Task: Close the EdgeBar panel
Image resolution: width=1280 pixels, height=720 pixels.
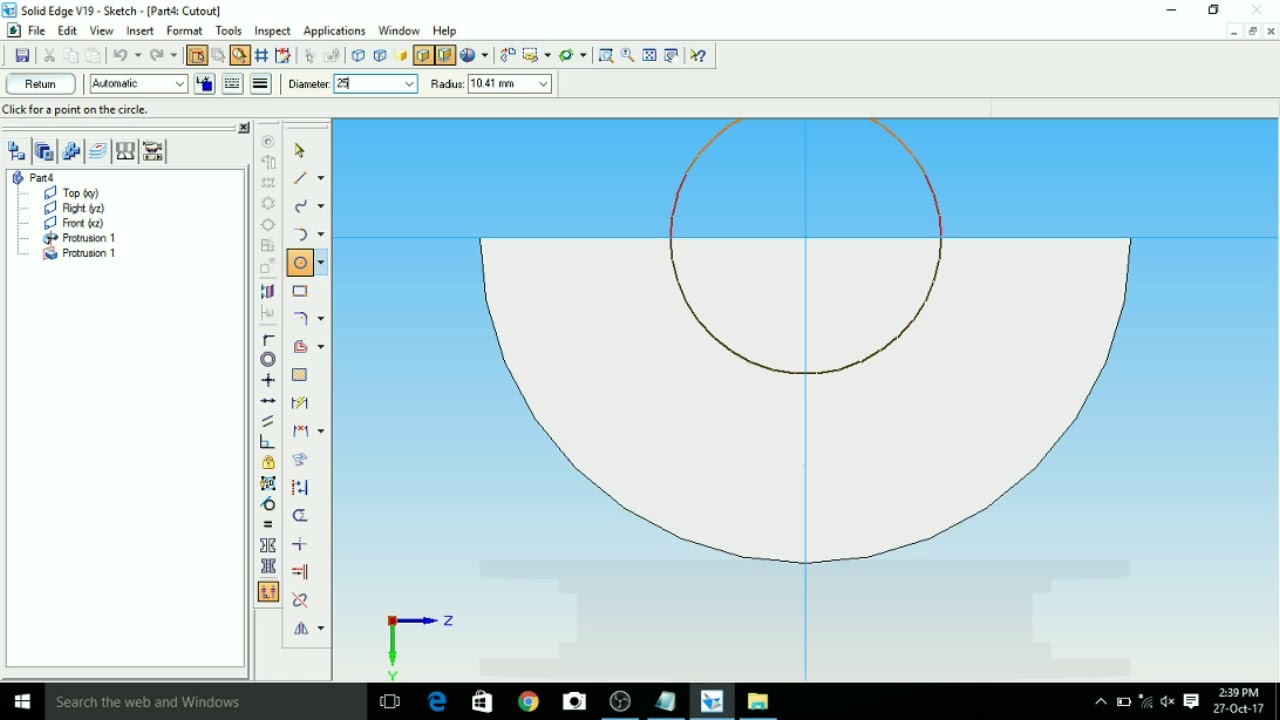Action: tap(244, 128)
